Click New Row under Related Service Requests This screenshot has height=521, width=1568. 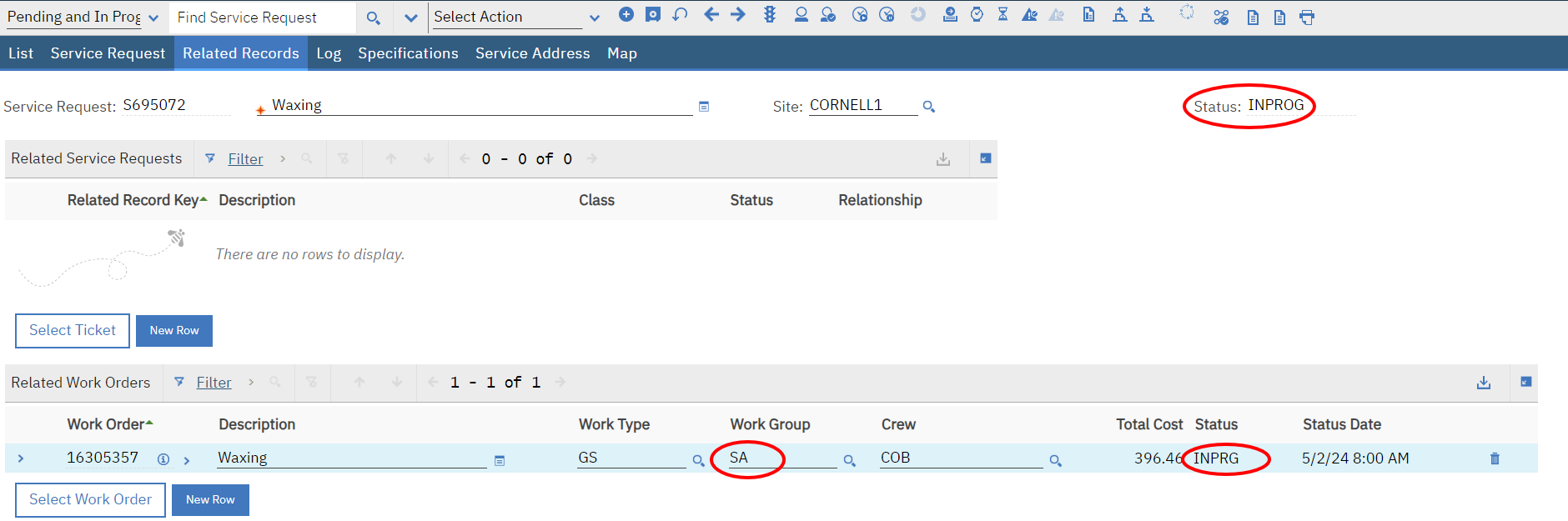click(174, 331)
